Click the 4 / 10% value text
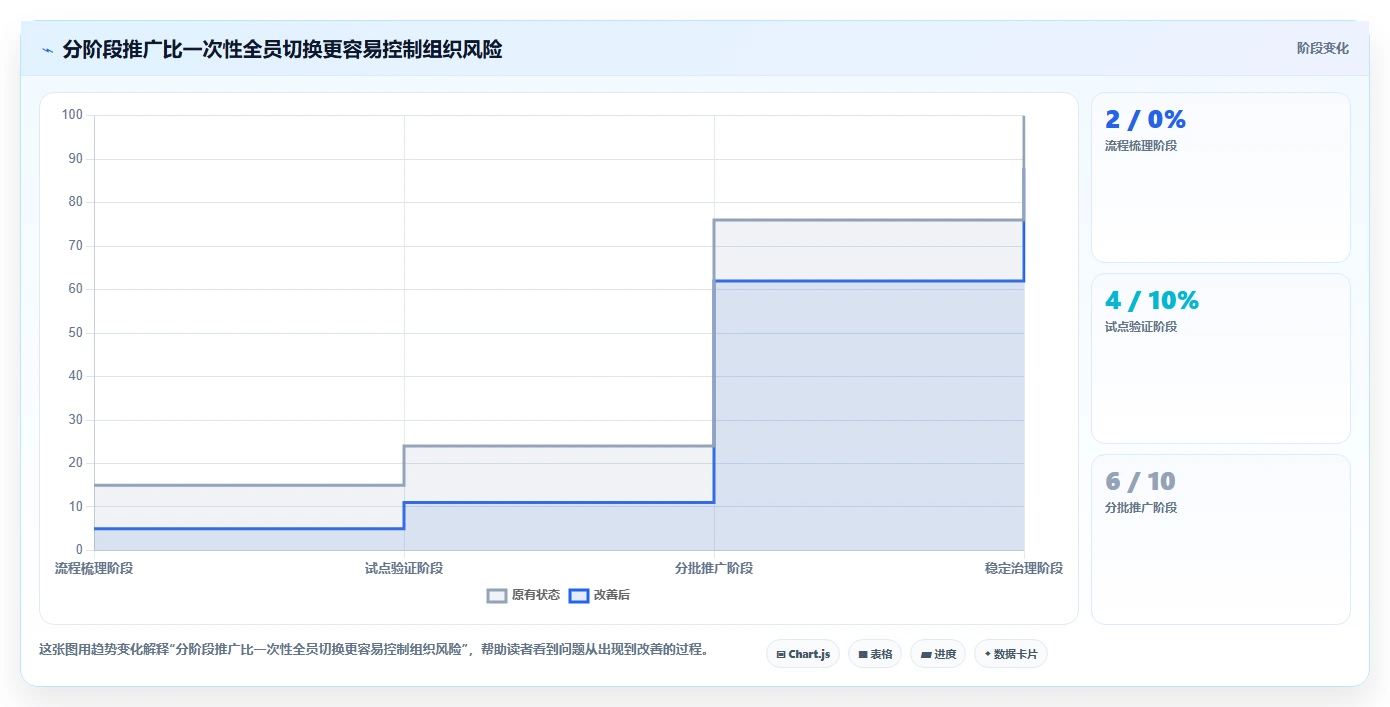1390x707 pixels. click(x=1152, y=301)
